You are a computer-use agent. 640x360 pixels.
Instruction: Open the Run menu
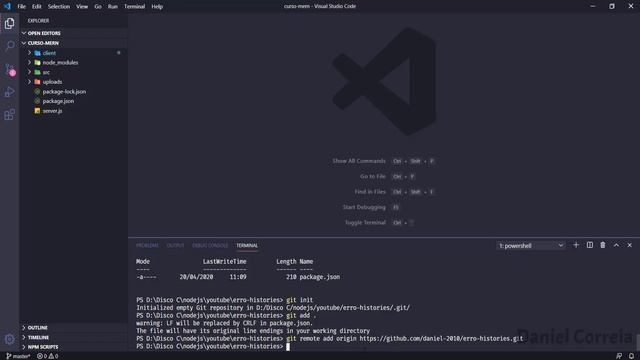click(x=113, y=7)
